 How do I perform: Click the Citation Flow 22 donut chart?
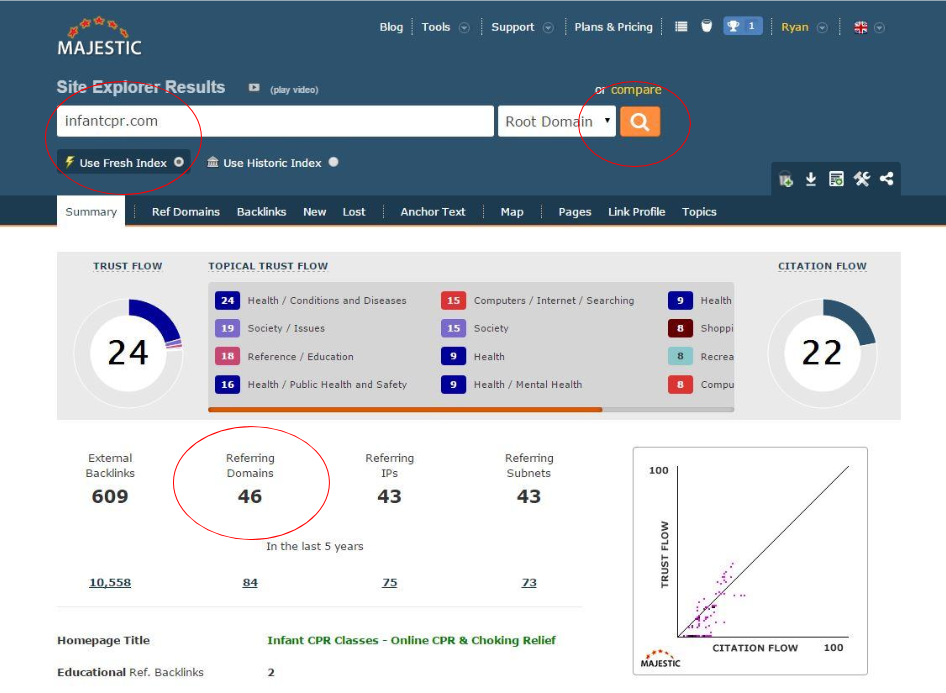pyautogui.click(x=822, y=353)
